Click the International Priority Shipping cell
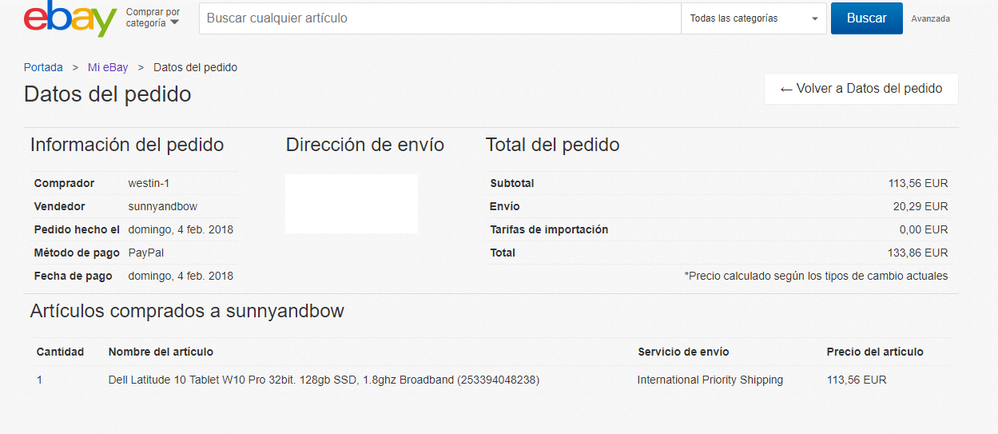The image size is (998, 434). point(710,381)
